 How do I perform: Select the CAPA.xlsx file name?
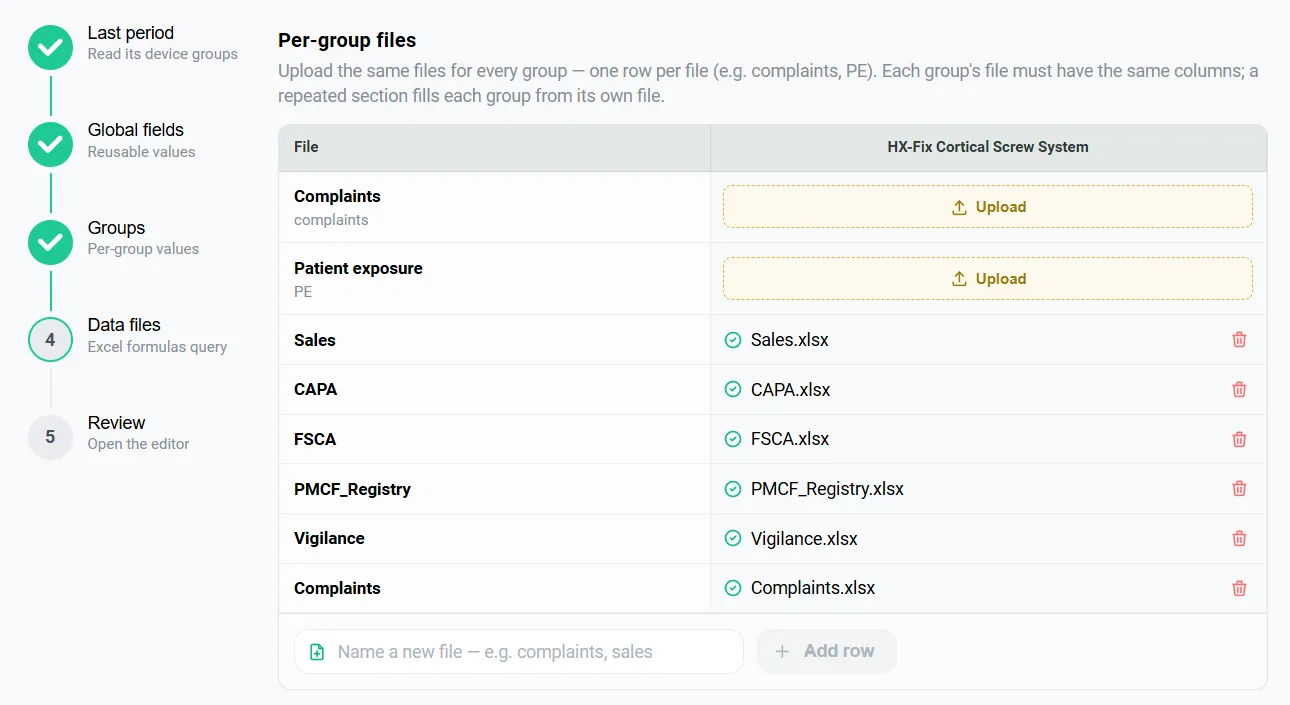point(791,390)
